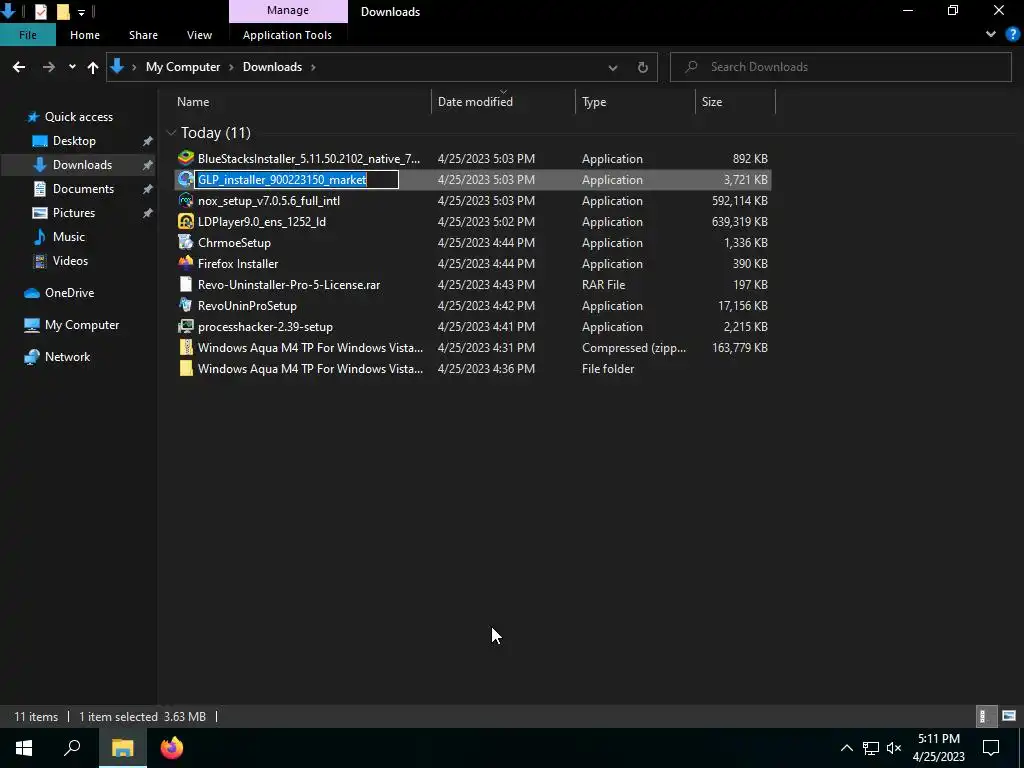Show hidden tray icons chevron
Screen dimensions: 1024x768
(x=846, y=748)
